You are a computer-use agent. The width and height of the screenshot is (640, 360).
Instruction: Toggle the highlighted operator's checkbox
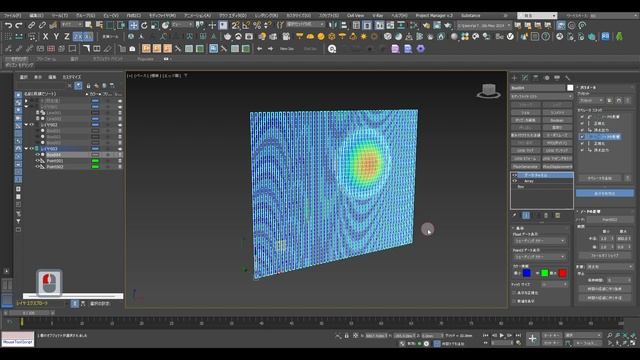coord(582,137)
